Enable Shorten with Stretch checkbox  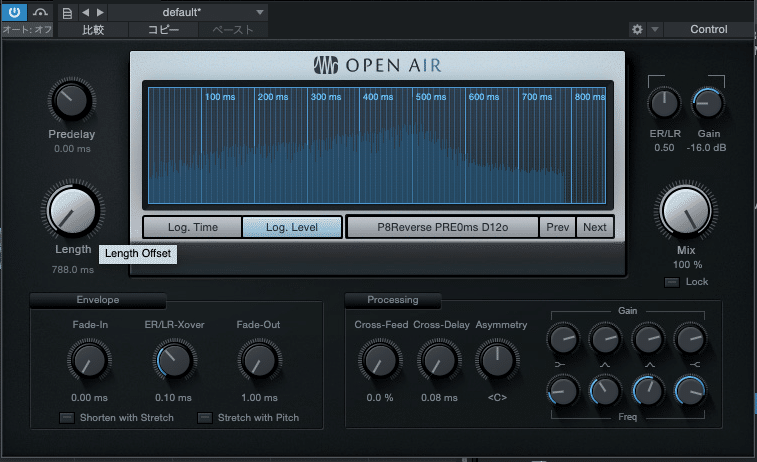click(67, 418)
